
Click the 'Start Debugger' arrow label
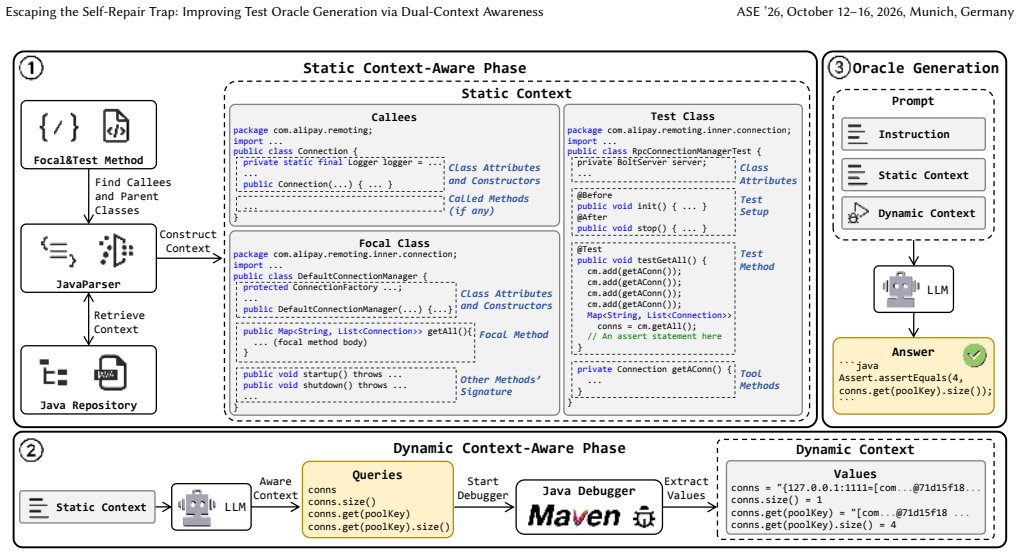pyautogui.click(x=483, y=488)
